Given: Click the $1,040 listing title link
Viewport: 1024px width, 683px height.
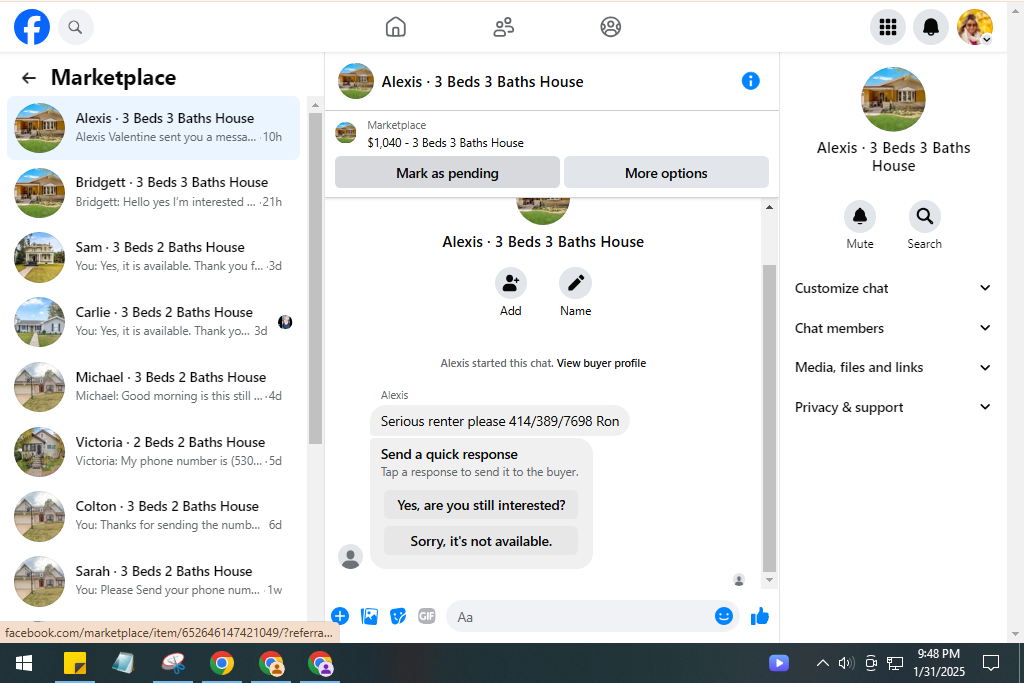Looking at the screenshot, I should tap(445, 142).
